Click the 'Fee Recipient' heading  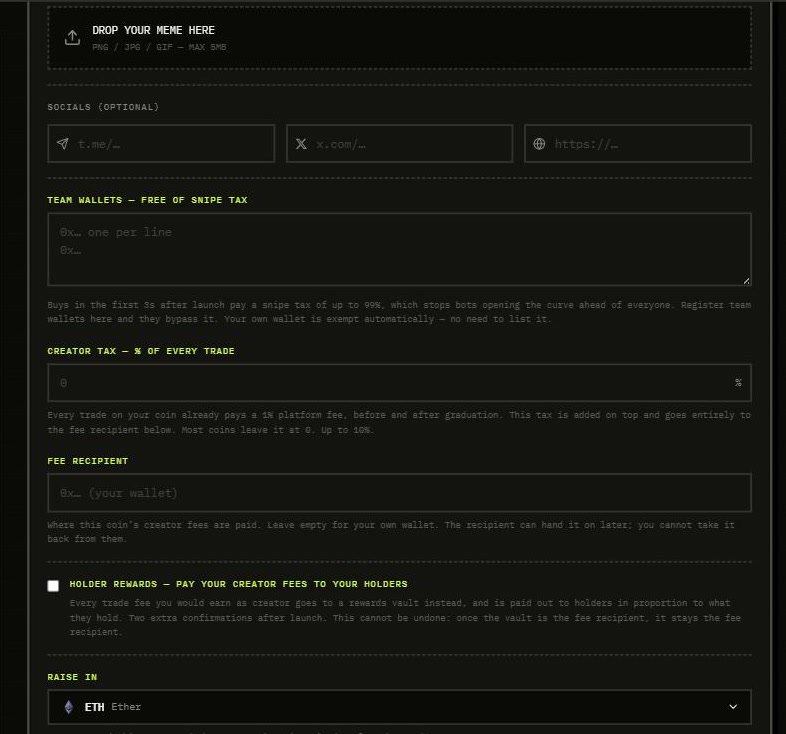pyautogui.click(x=88, y=461)
